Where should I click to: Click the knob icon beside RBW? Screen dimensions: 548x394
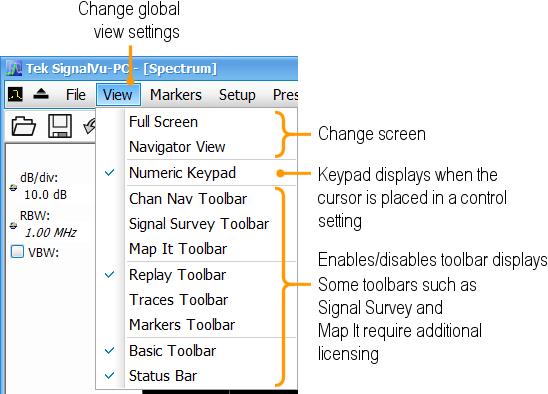(x=13, y=225)
